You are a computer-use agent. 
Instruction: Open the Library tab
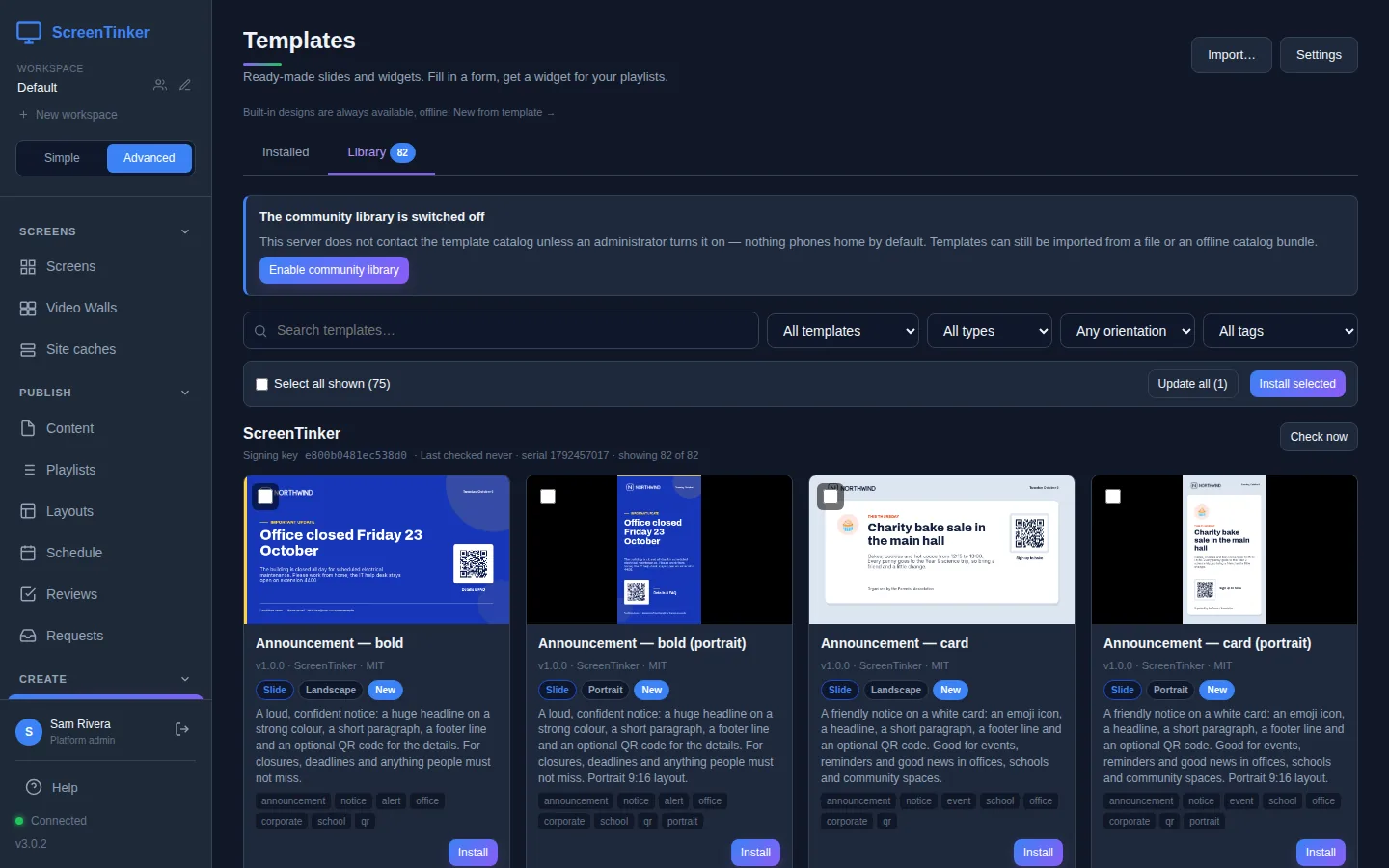(x=381, y=152)
